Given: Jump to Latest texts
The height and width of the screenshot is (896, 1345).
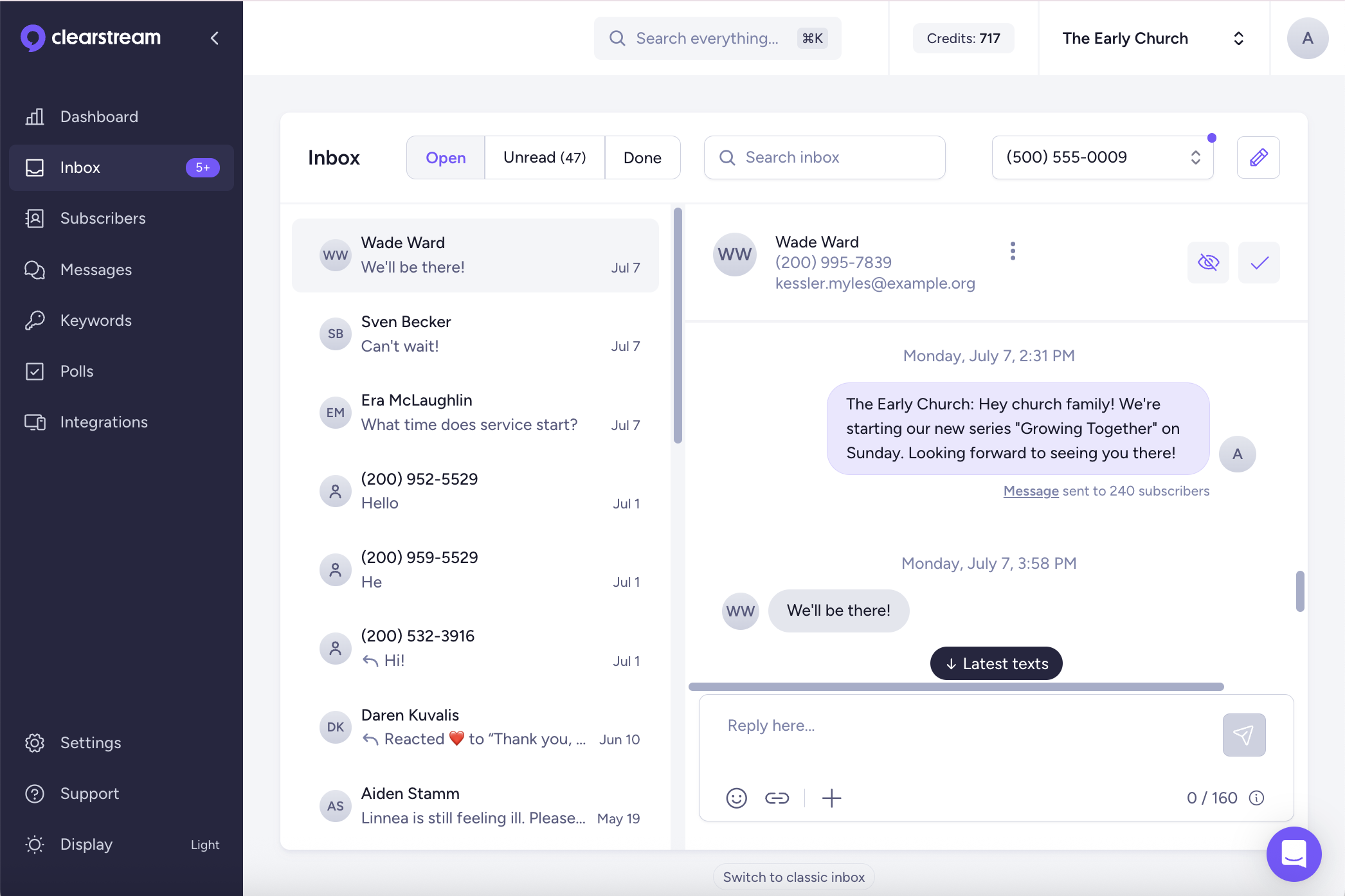Looking at the screenshot, I should (996, 663).
